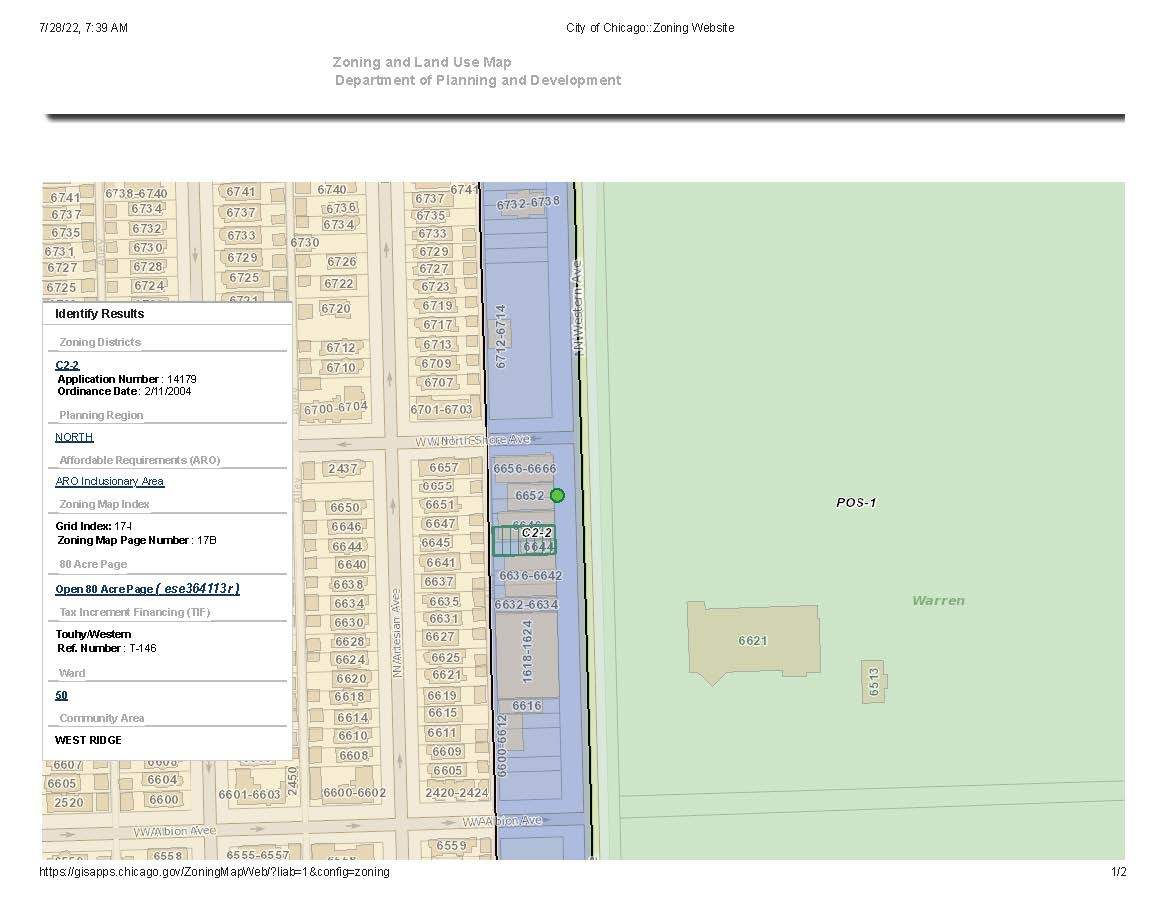
Task: Select building 6621 in Warren Park
Action: (x=753, y=641)
